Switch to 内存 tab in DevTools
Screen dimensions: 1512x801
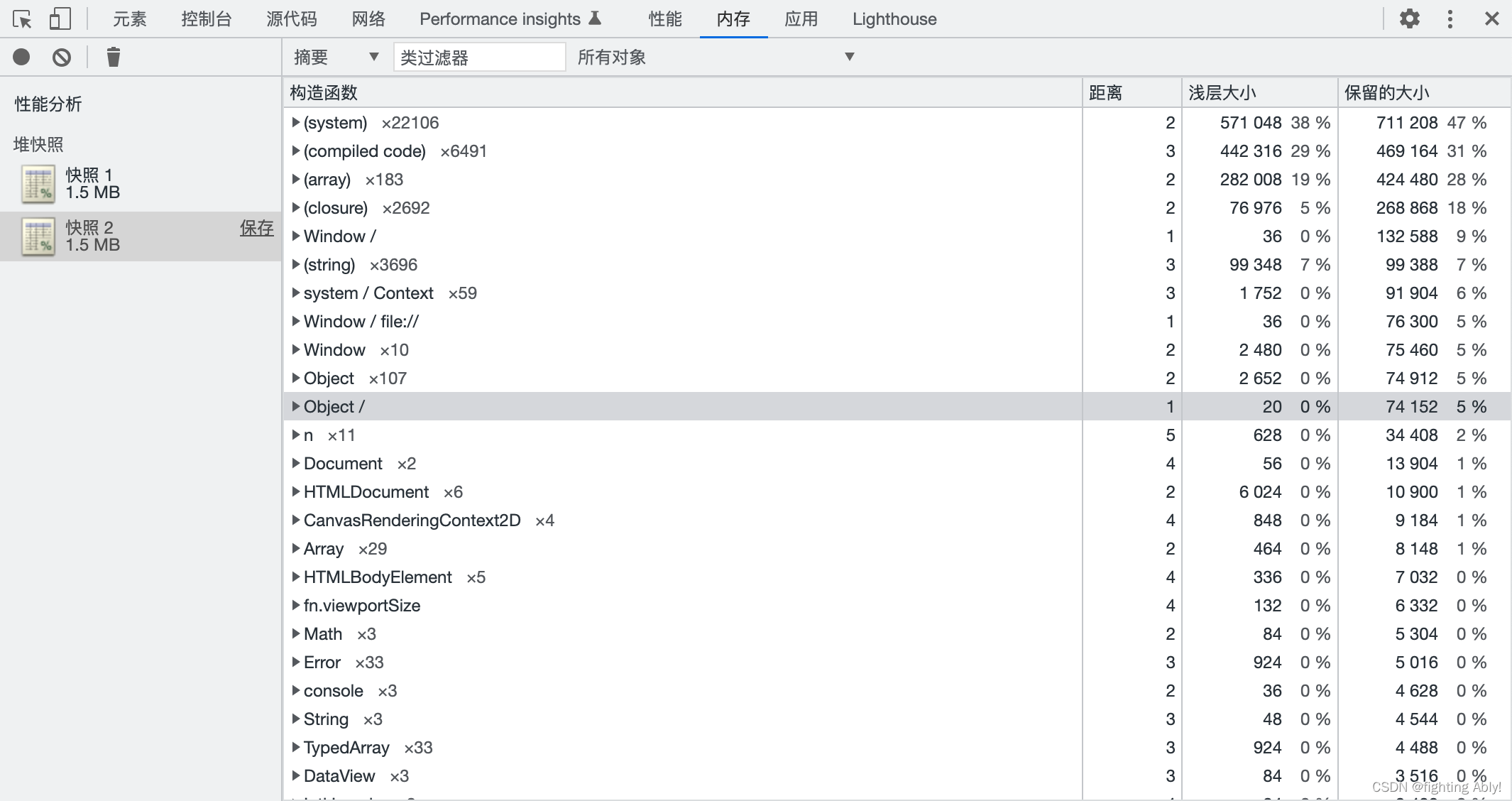pos(733,18)
